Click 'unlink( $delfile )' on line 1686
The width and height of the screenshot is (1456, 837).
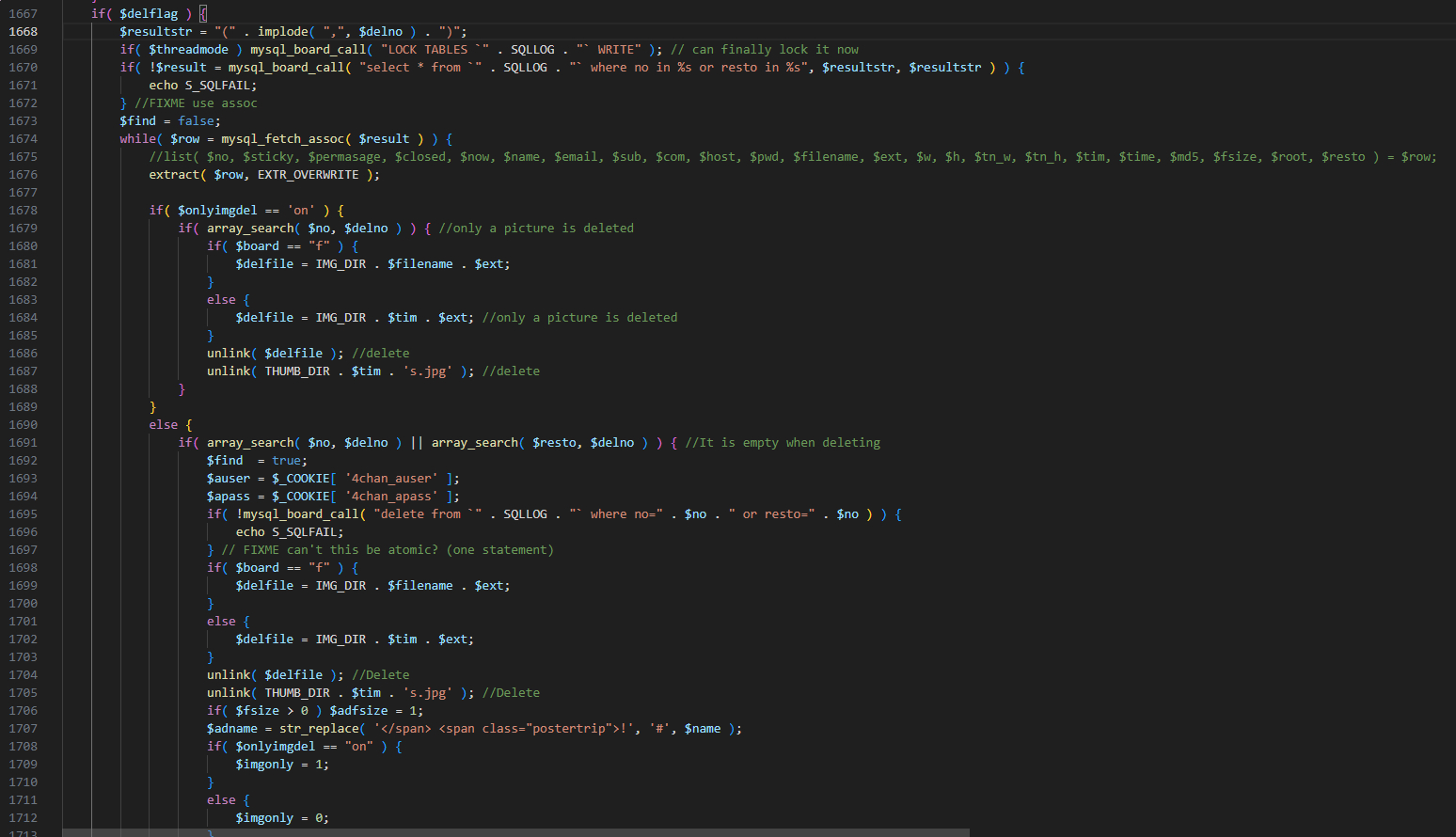pyautogui.click(x=272, y=354)
